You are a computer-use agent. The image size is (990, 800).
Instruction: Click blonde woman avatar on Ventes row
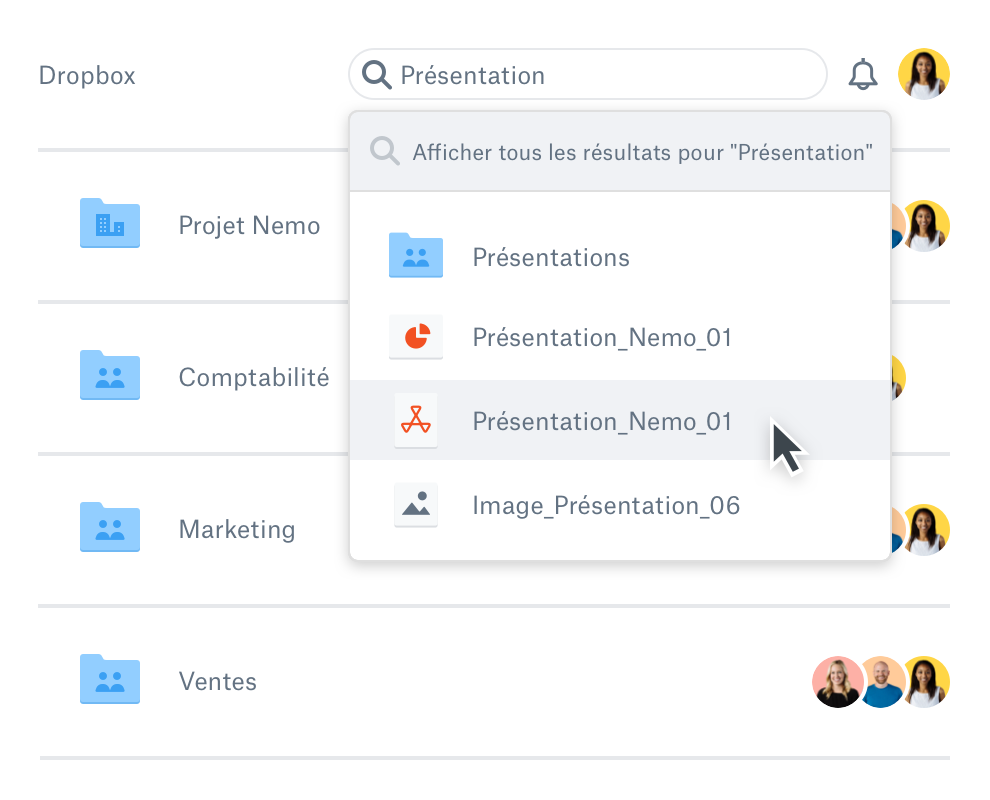pyautogui.click(x=837, y=682)
